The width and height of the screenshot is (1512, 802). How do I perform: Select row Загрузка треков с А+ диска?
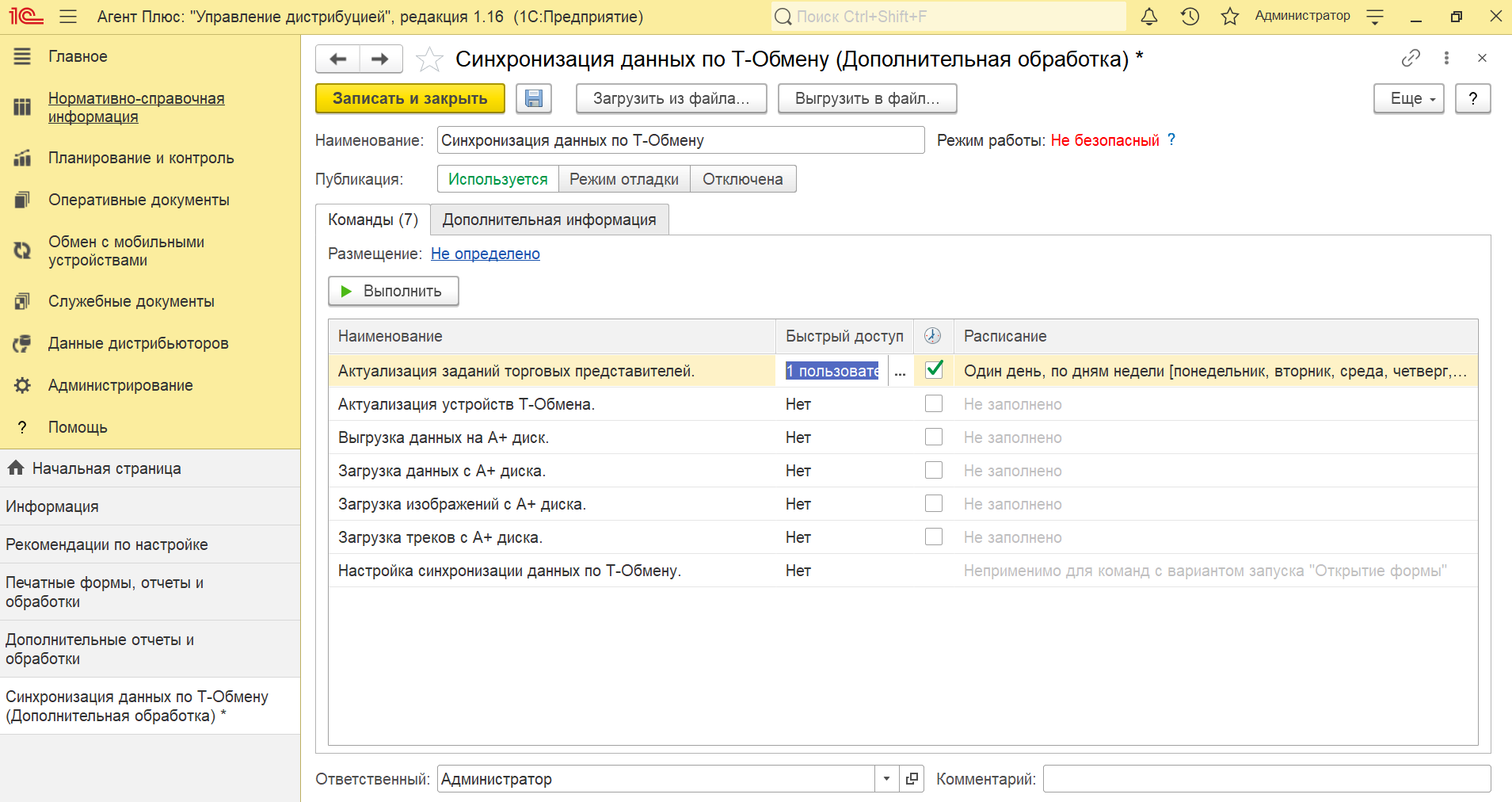tap(903, 537)
